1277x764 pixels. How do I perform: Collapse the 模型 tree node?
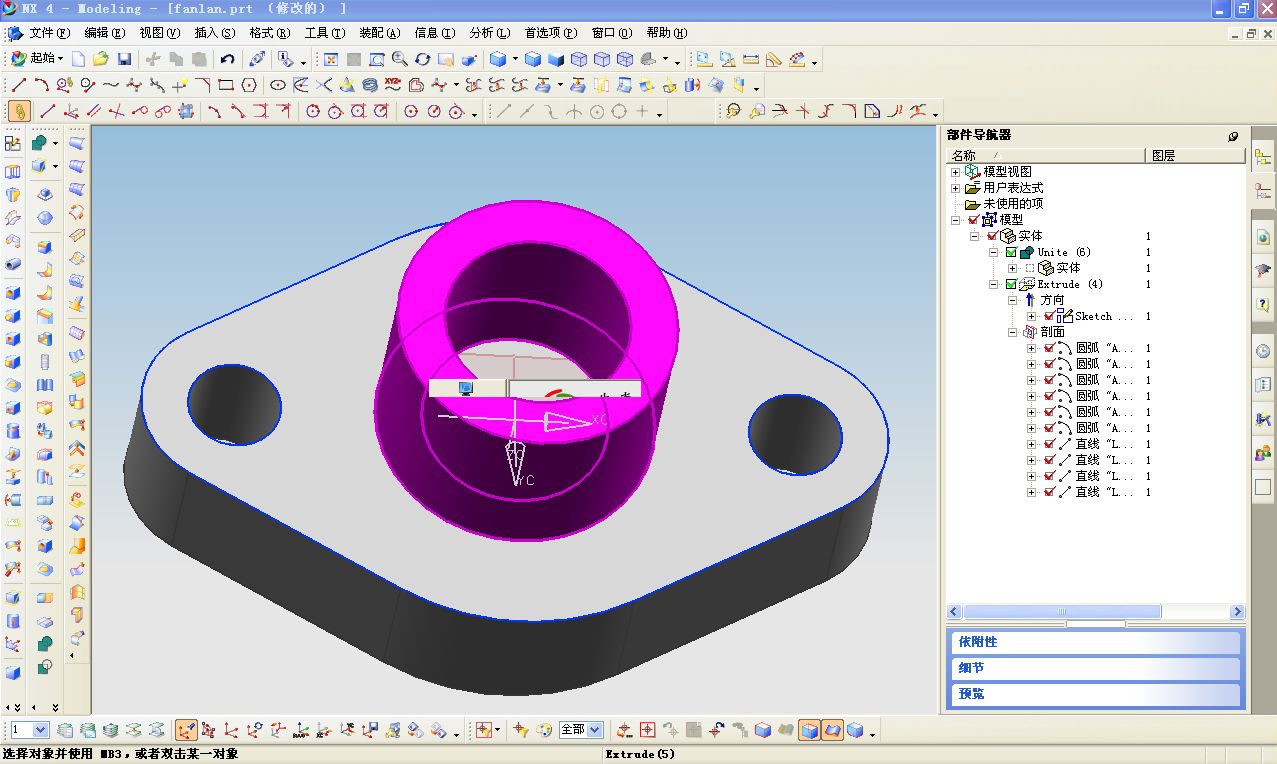coord(955,220)
